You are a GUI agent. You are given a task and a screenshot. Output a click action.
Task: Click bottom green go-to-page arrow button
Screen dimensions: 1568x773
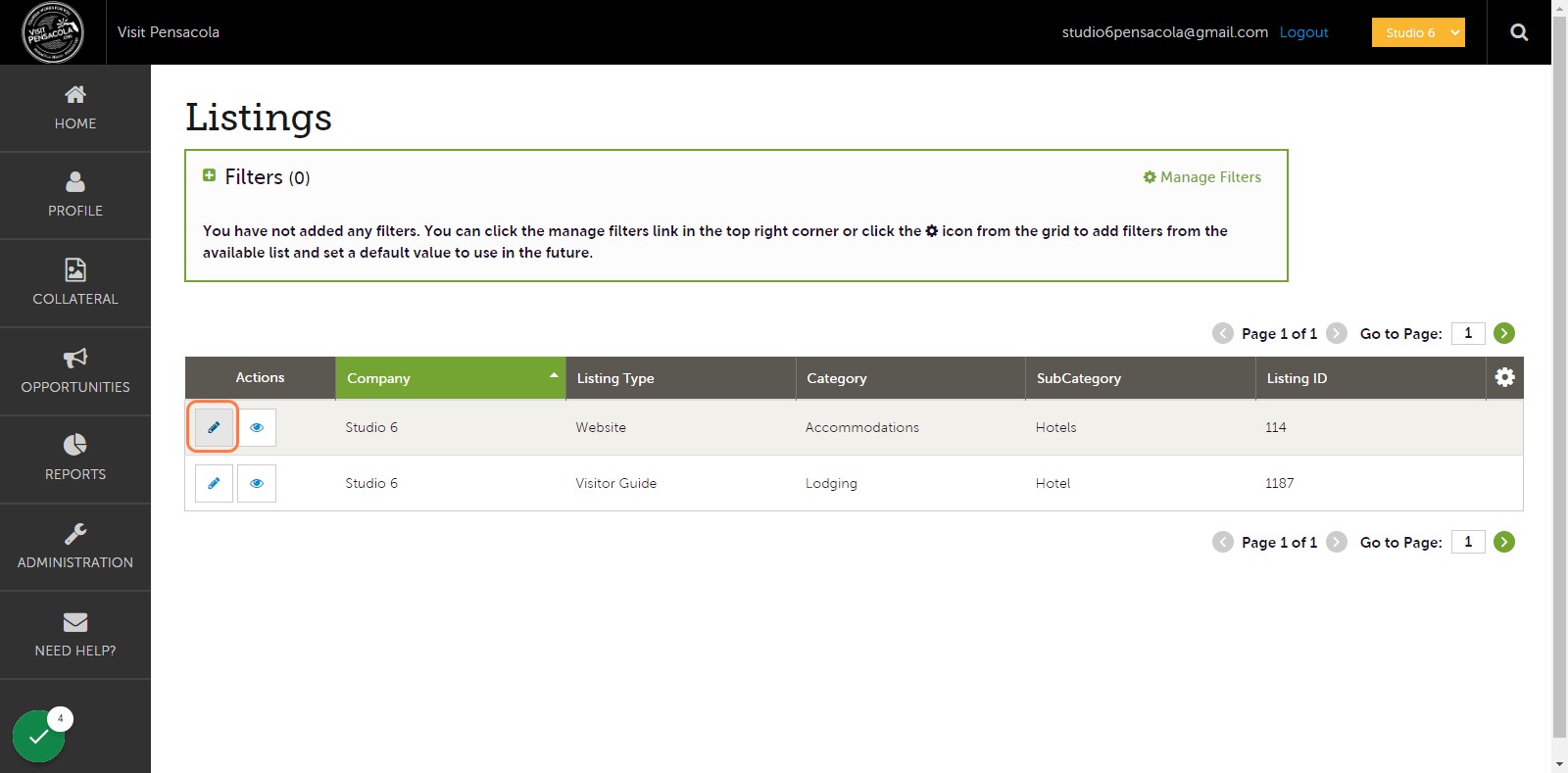click(x=1504, y=542)
